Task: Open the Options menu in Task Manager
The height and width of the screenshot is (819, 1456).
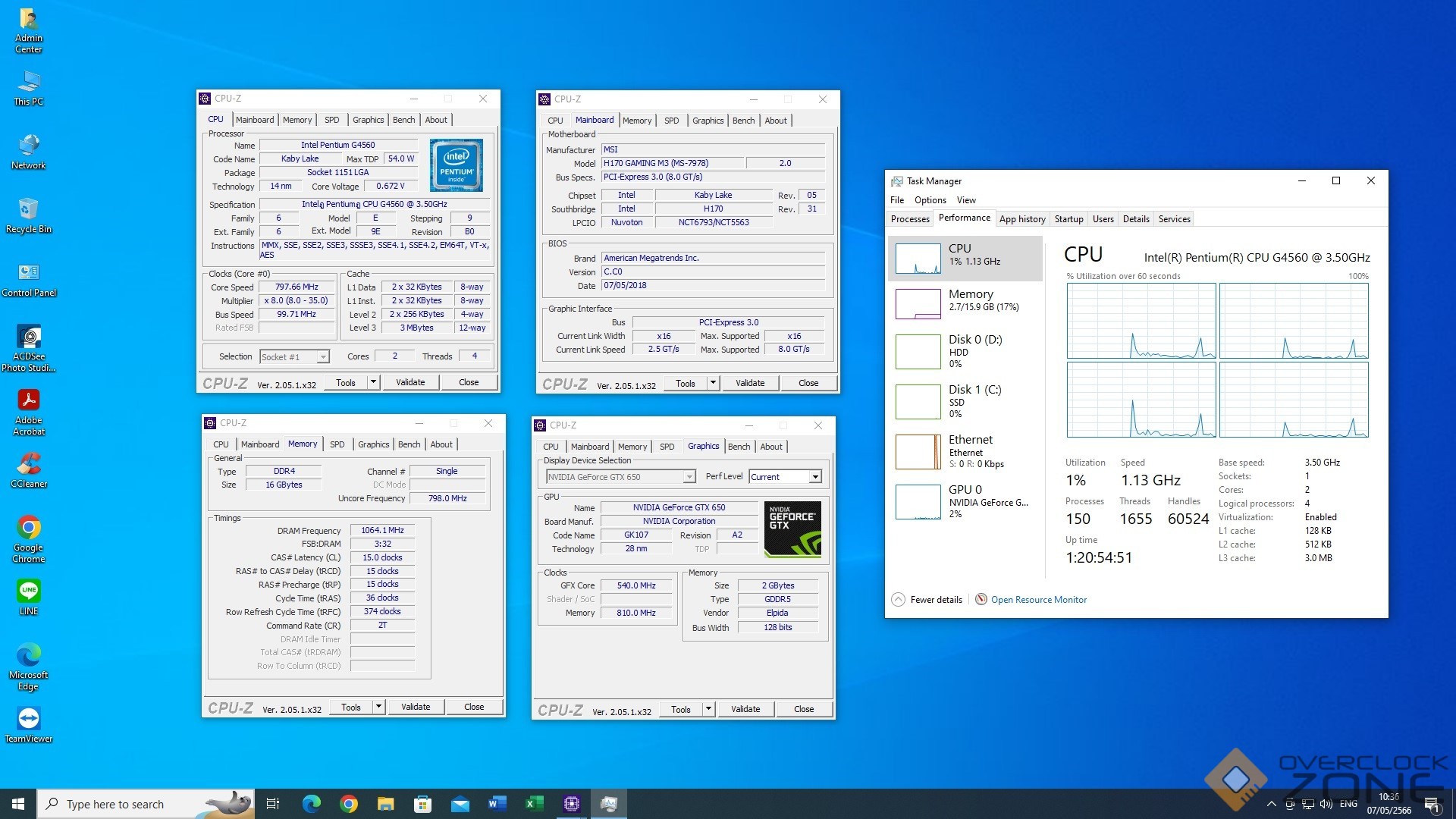Action: click(930, 200)
